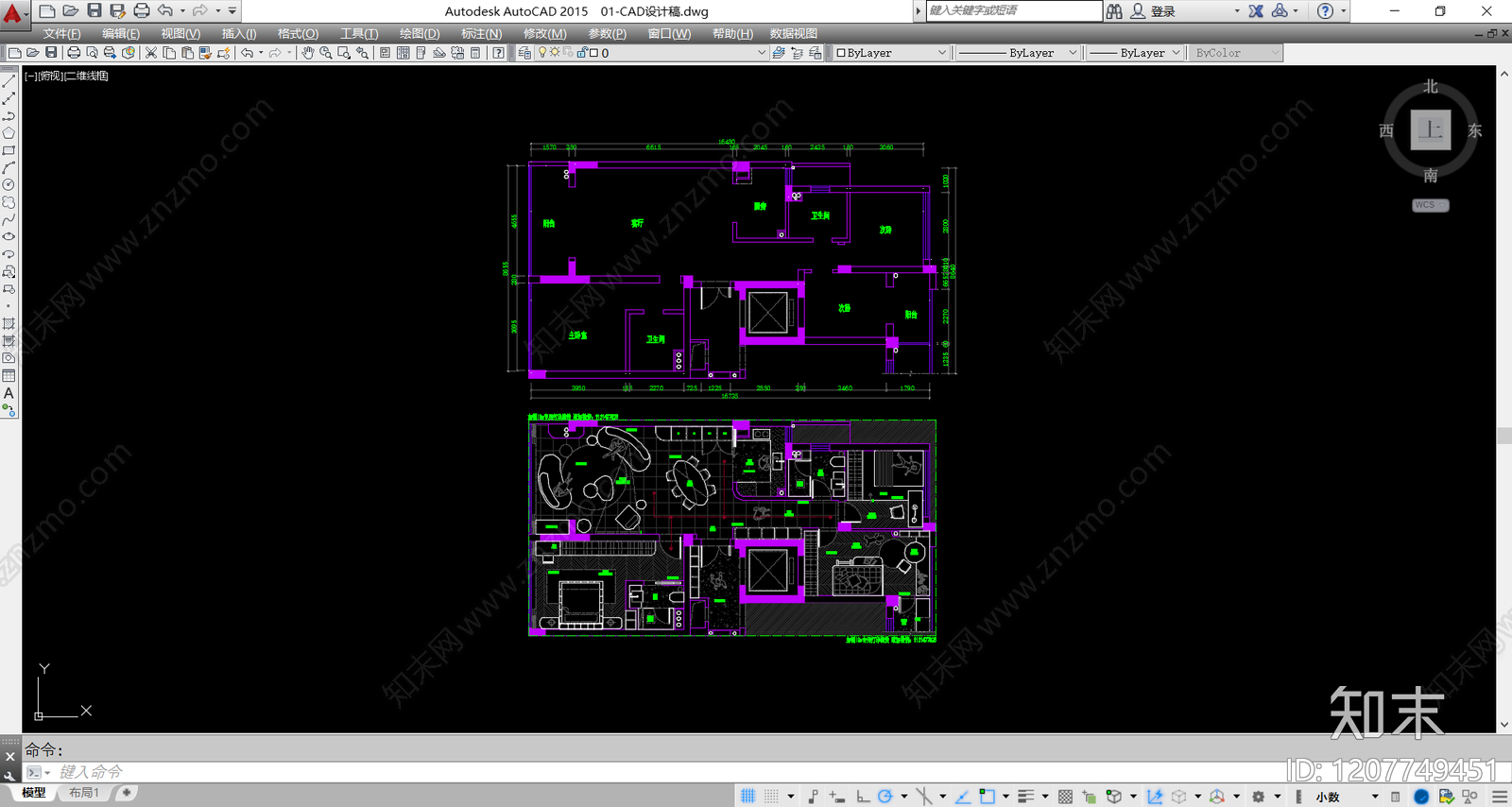This screenshot has width=1512, height=807.
Task: Open the 文件(F) menu
Action: pyautogui.click(x=61, y=33)
